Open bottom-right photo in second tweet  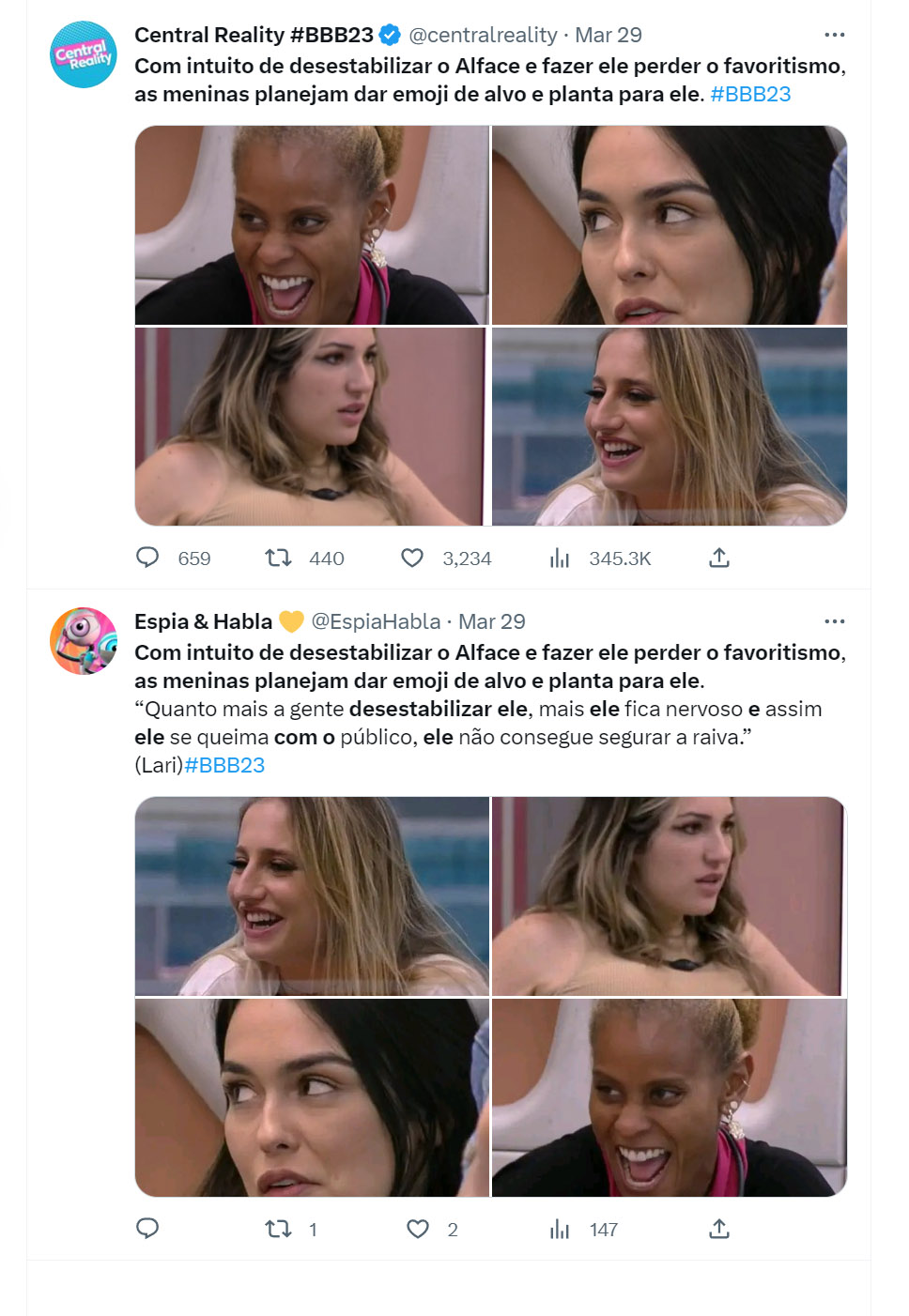670,1097
